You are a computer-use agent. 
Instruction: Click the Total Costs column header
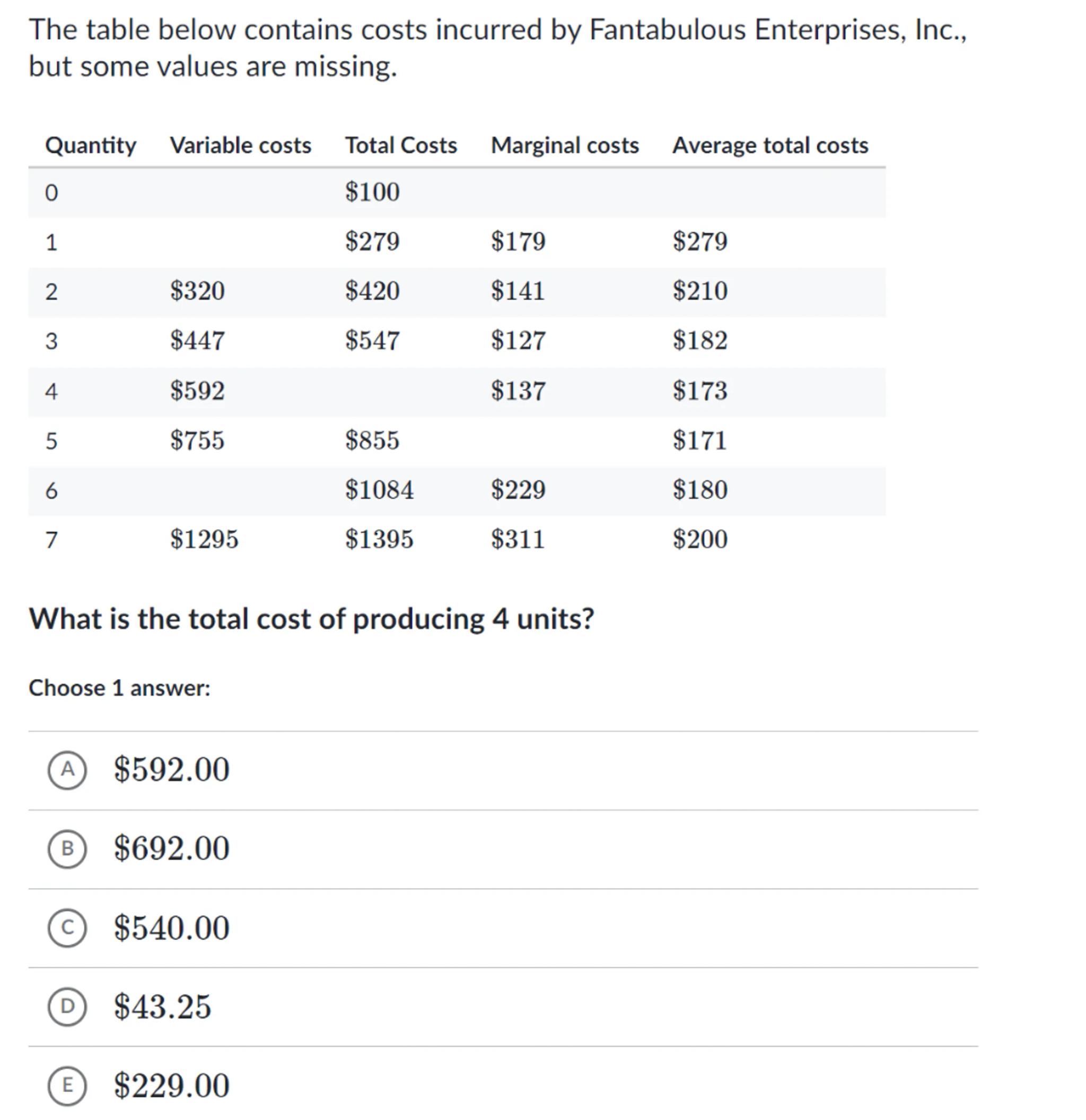[401, 145]
